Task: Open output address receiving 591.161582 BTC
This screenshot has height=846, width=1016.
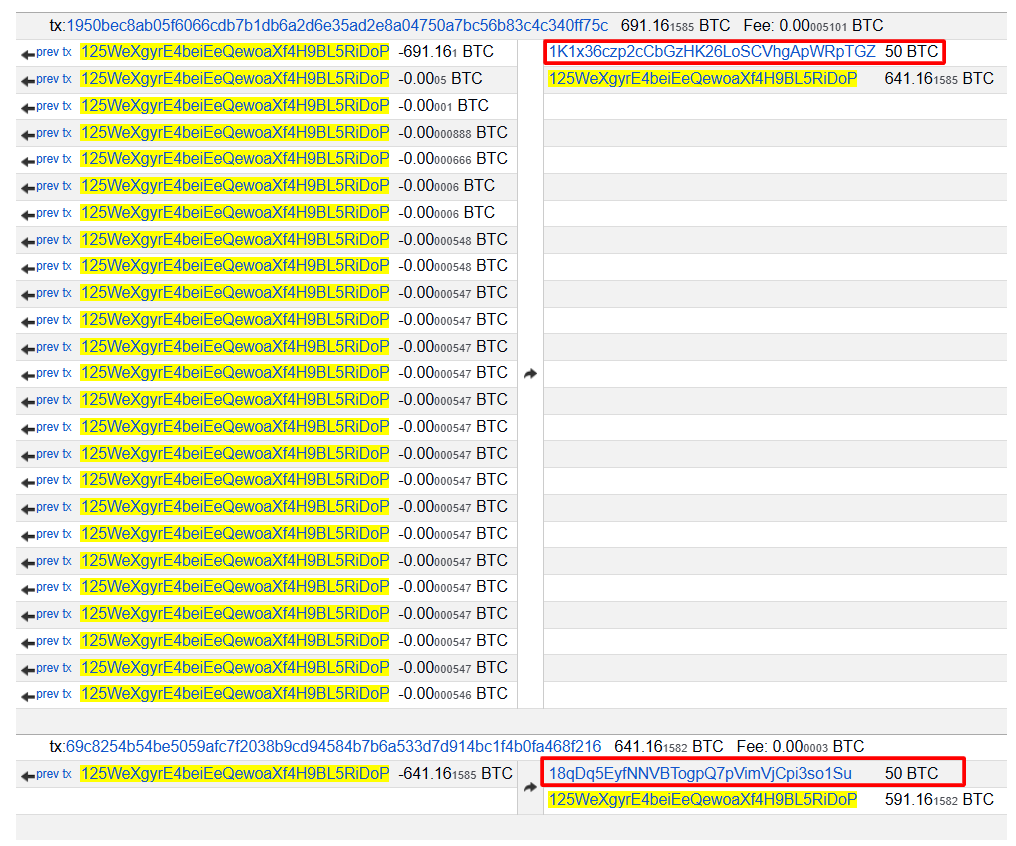Action: pyautogui.click(x=703, y=800)
